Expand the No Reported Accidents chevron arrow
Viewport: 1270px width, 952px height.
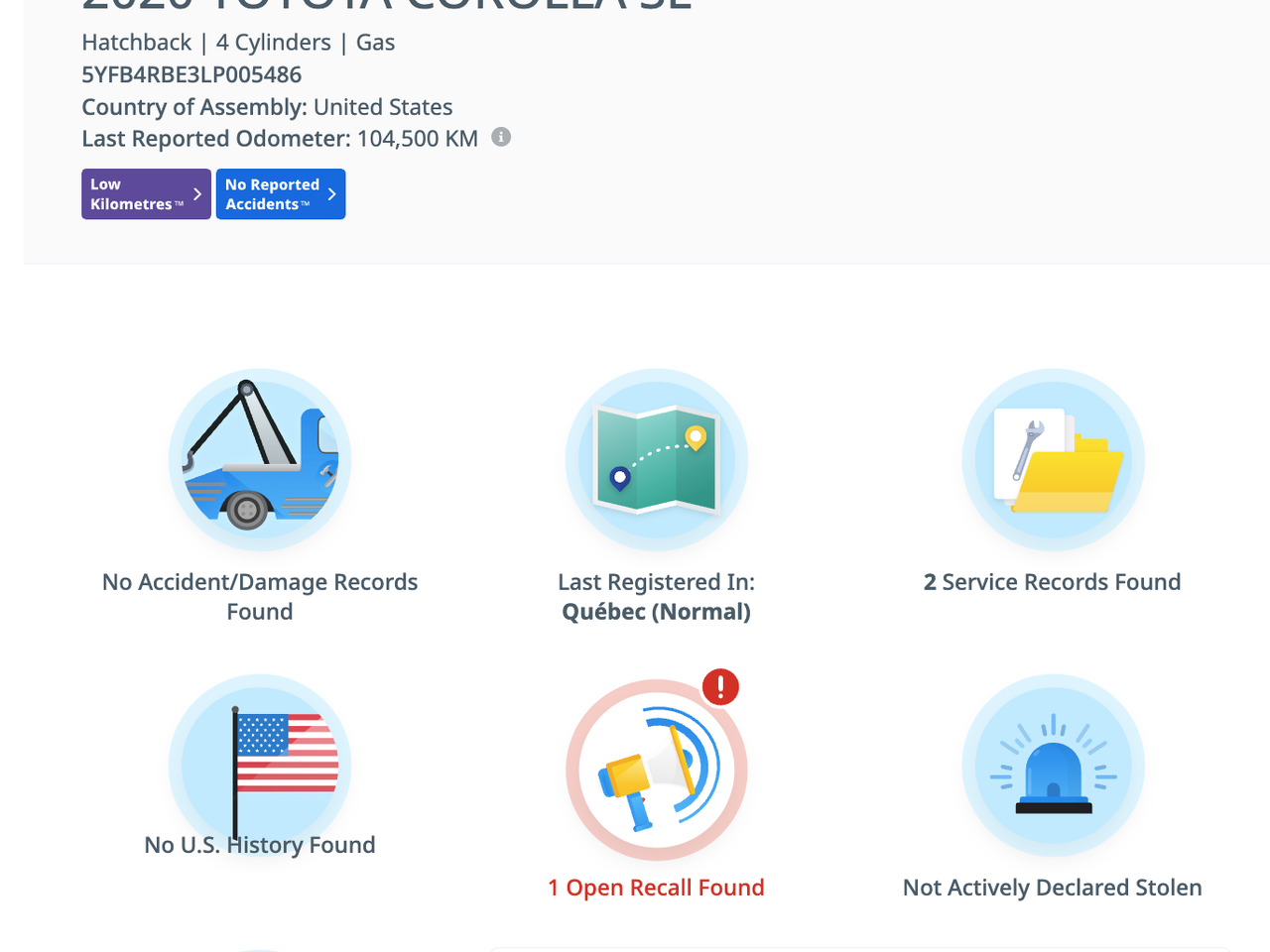(x=332, y=194)
